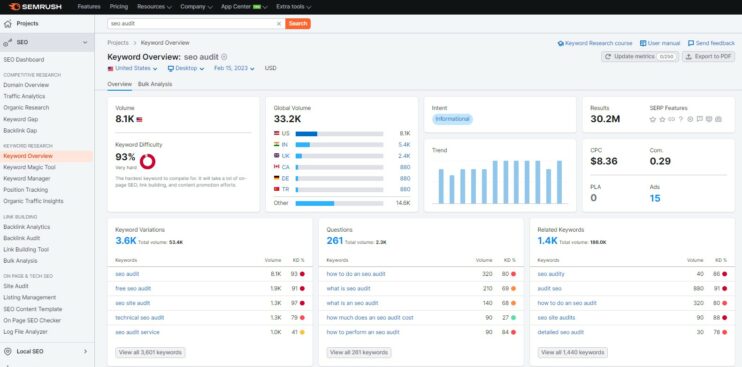Click the first star SERP feature icon
Viewport: 742px width, 367px height.
[653, 119]
